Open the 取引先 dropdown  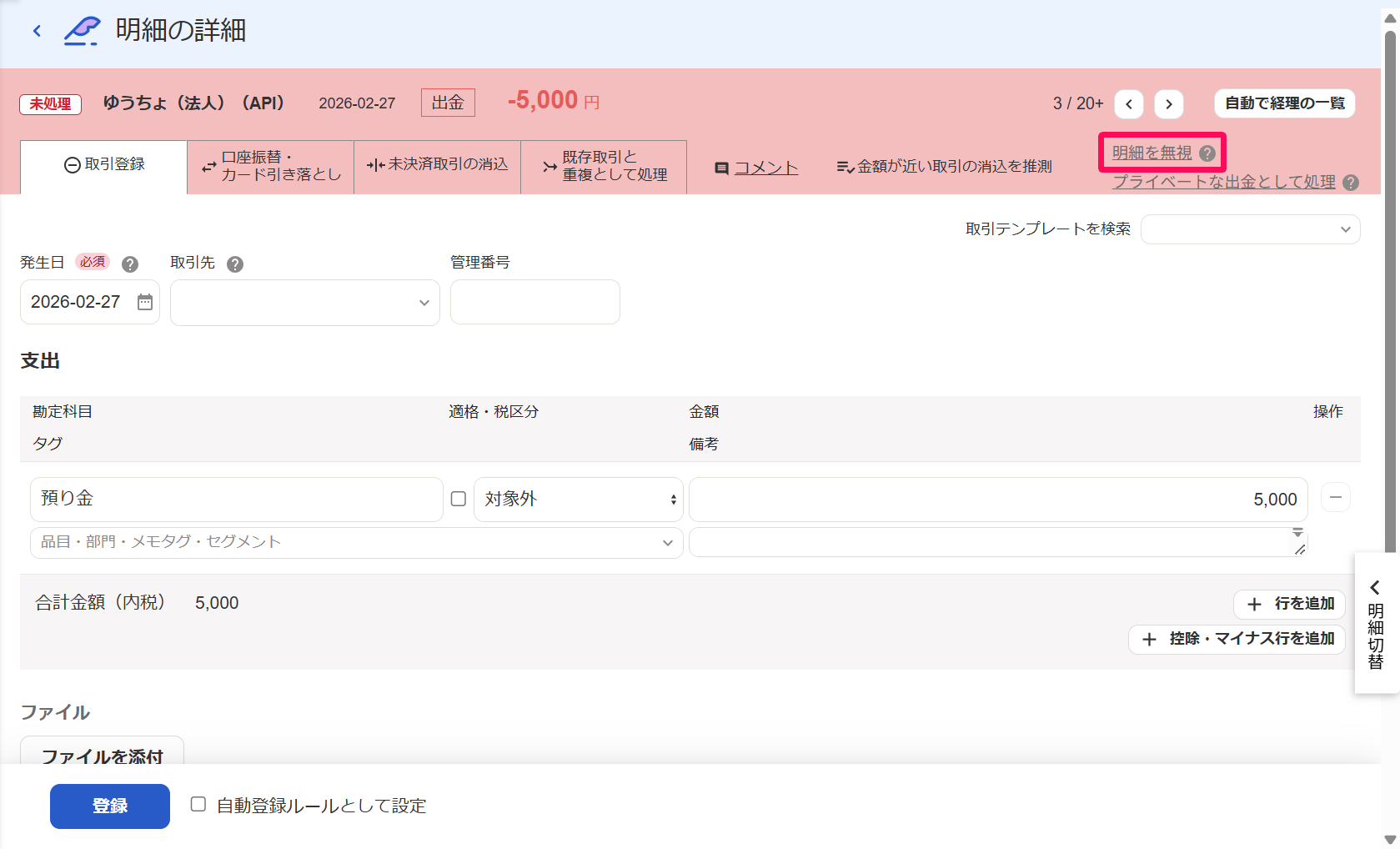305,302
